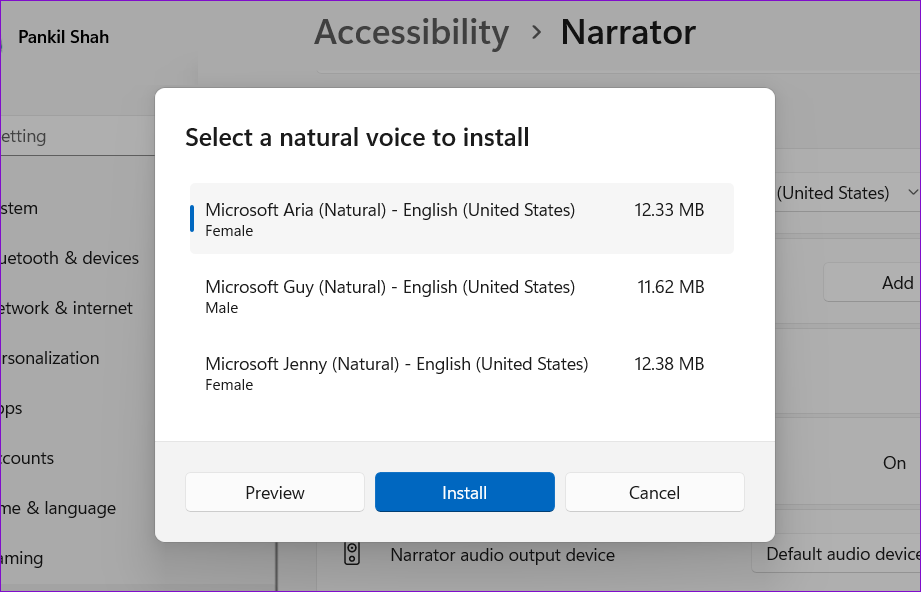This screenshot has height=592, width=921.
Task: Click the Accessibility breadcrumb link
Action: tap(411, 32)
